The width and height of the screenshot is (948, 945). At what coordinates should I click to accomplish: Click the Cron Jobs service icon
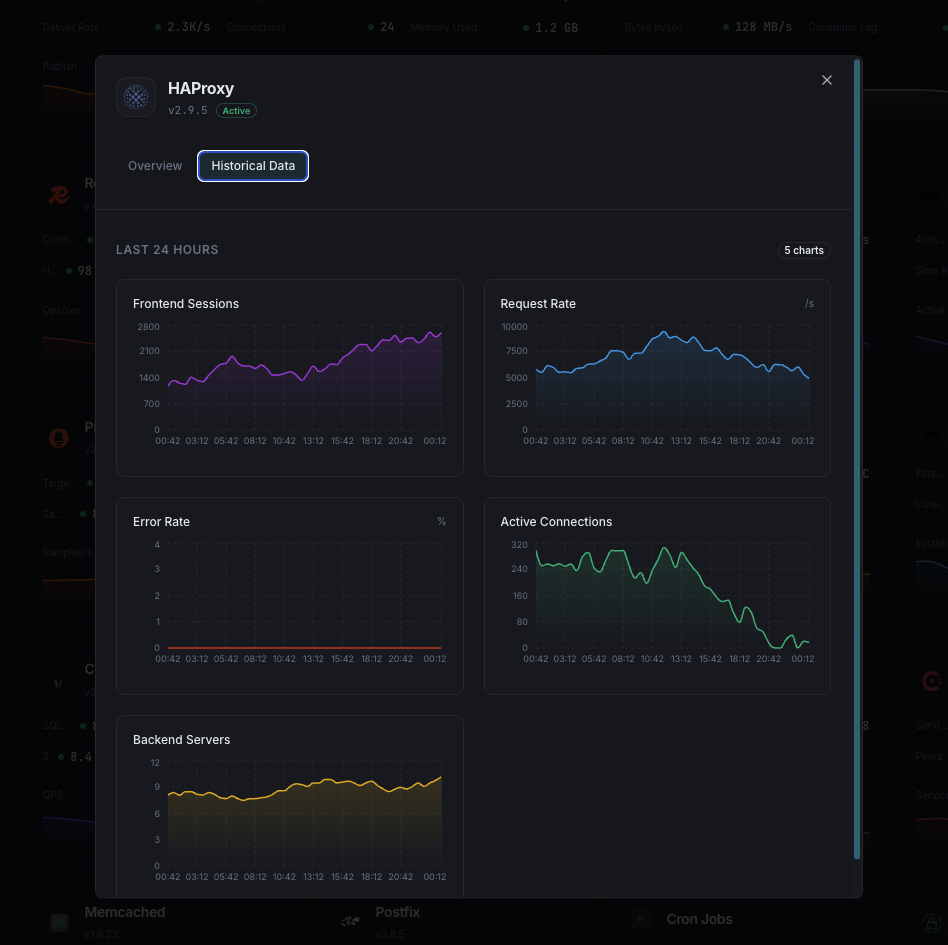click(639, 918)
